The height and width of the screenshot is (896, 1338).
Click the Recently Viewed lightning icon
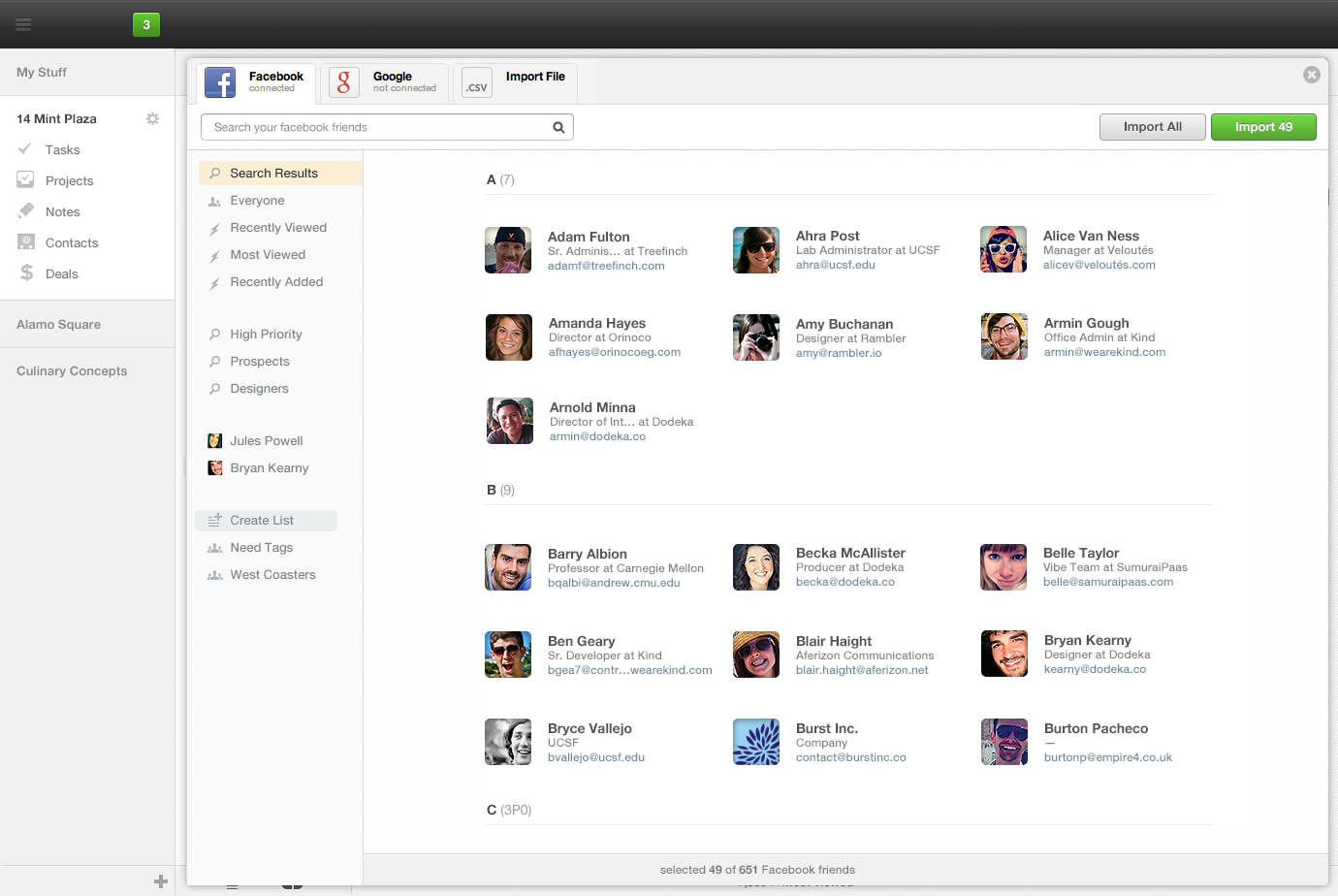(x=214, y=229)
